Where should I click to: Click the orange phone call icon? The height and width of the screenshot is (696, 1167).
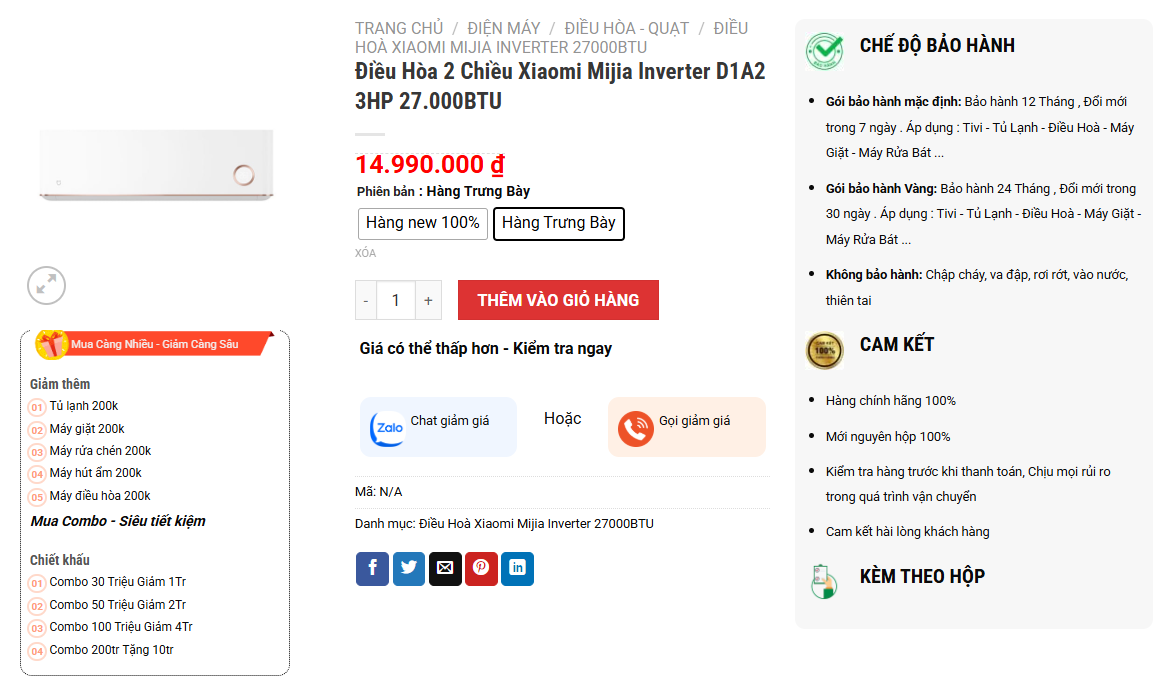636,429
